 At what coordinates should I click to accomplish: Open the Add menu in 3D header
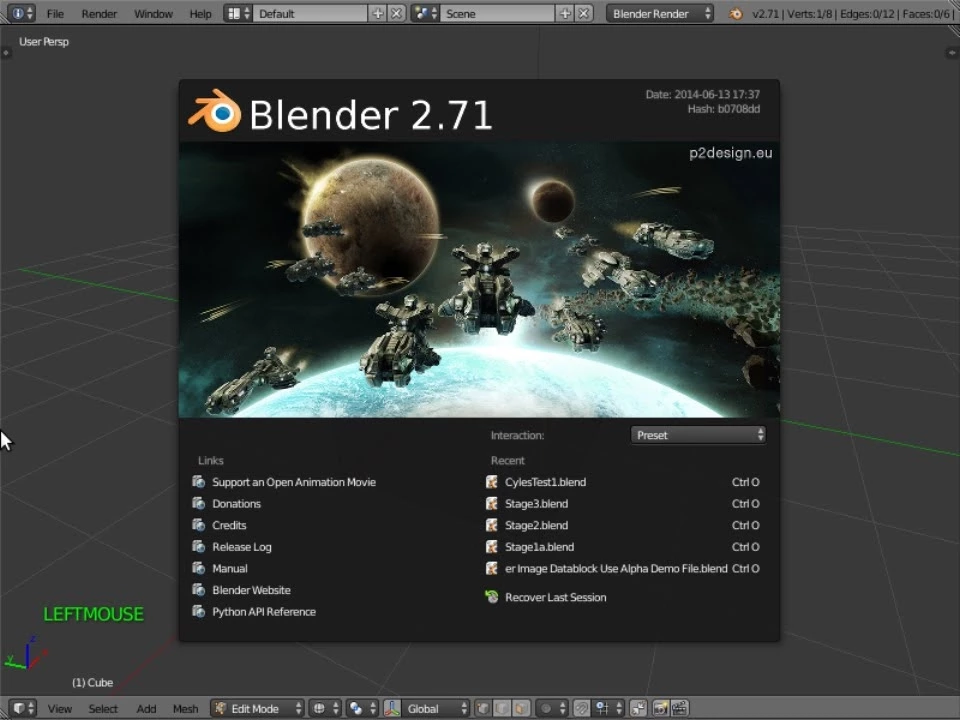[x=146, y=708]
